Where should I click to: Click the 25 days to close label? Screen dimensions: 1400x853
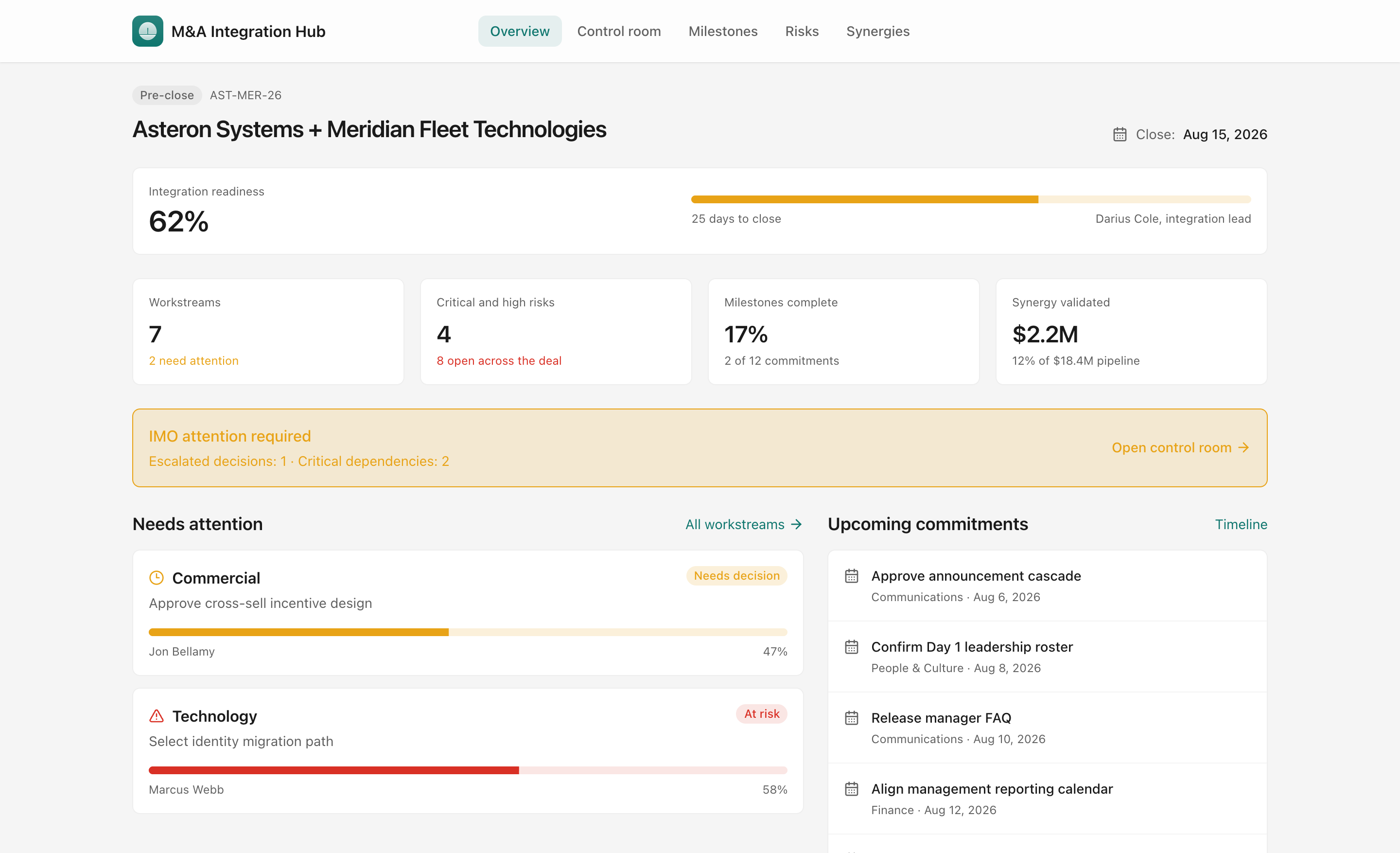pos(736,219)
